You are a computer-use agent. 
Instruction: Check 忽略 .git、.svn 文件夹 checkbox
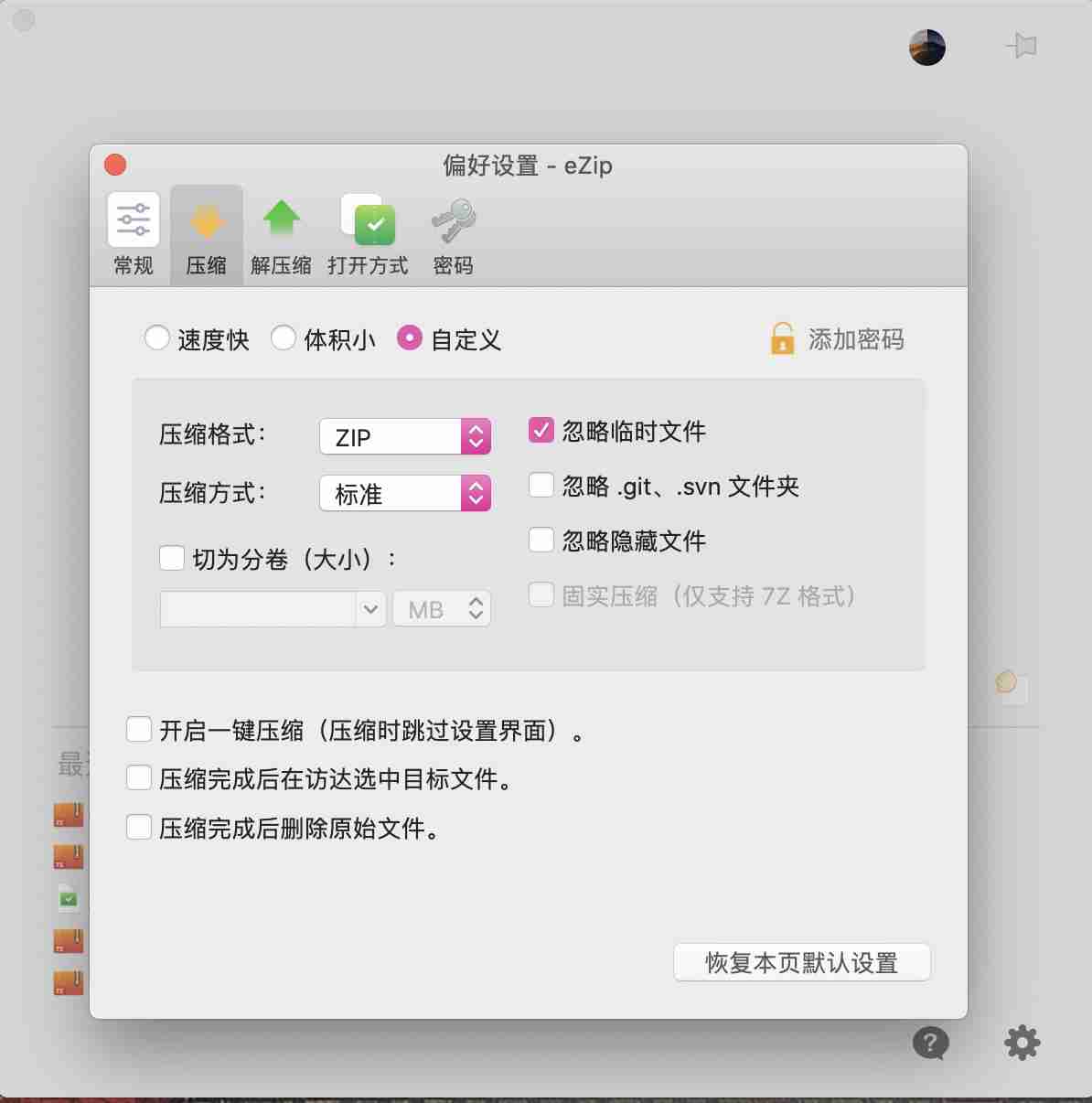click(x=541, y=485)
